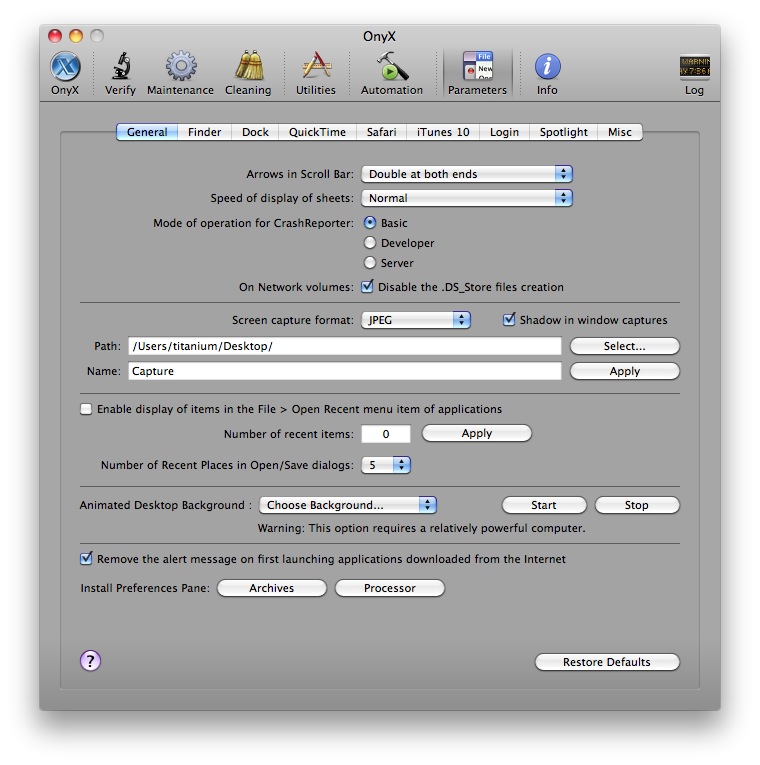Open the Log toolbar icon
The width and height of the screenshot is (760, 765).
694,73
